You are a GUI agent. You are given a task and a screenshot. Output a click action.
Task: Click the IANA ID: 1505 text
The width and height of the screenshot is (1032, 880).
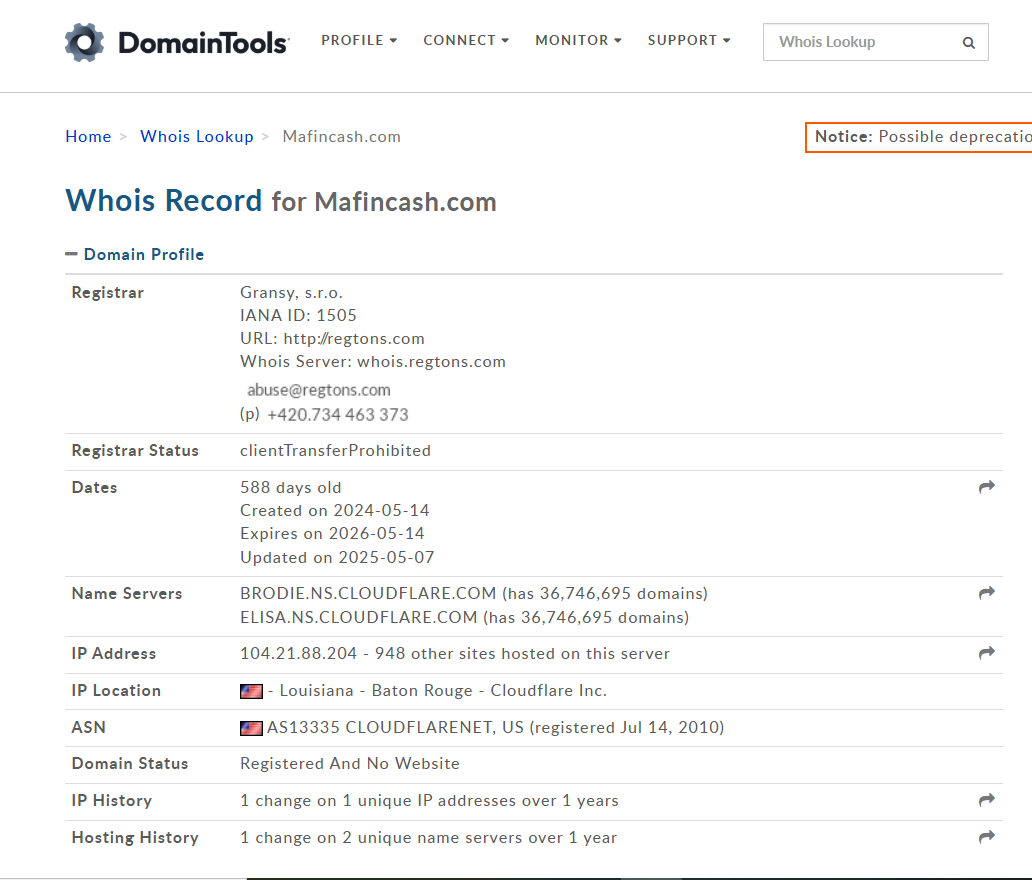298,315
